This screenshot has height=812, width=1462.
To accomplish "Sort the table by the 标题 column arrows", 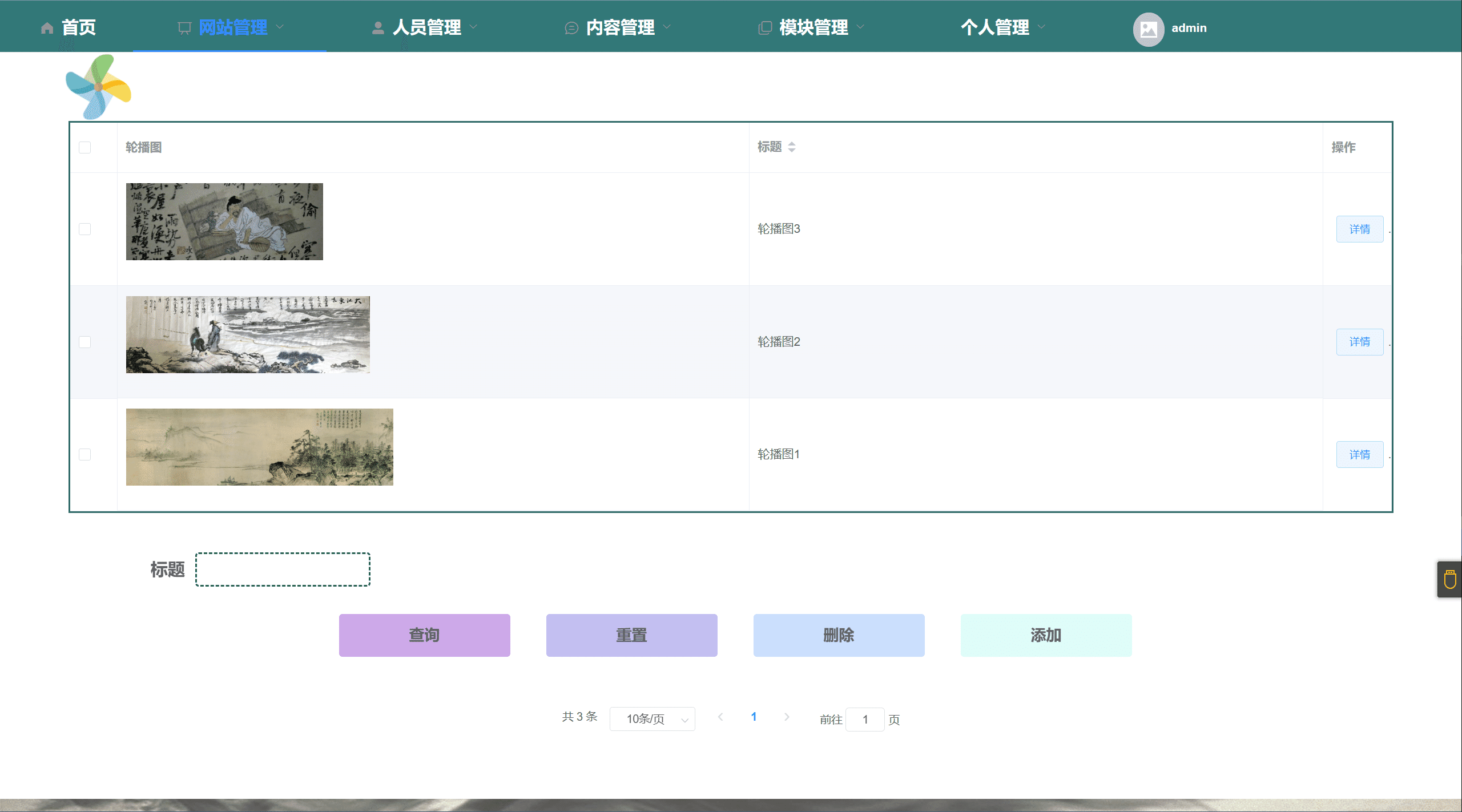I will 791,147.
